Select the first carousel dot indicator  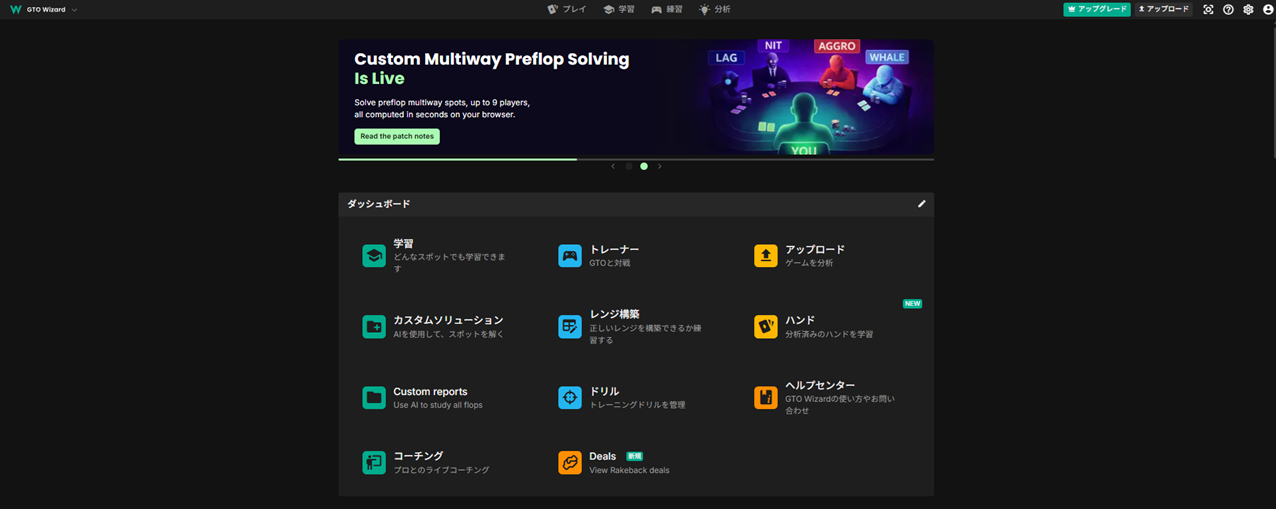[629, 167]
